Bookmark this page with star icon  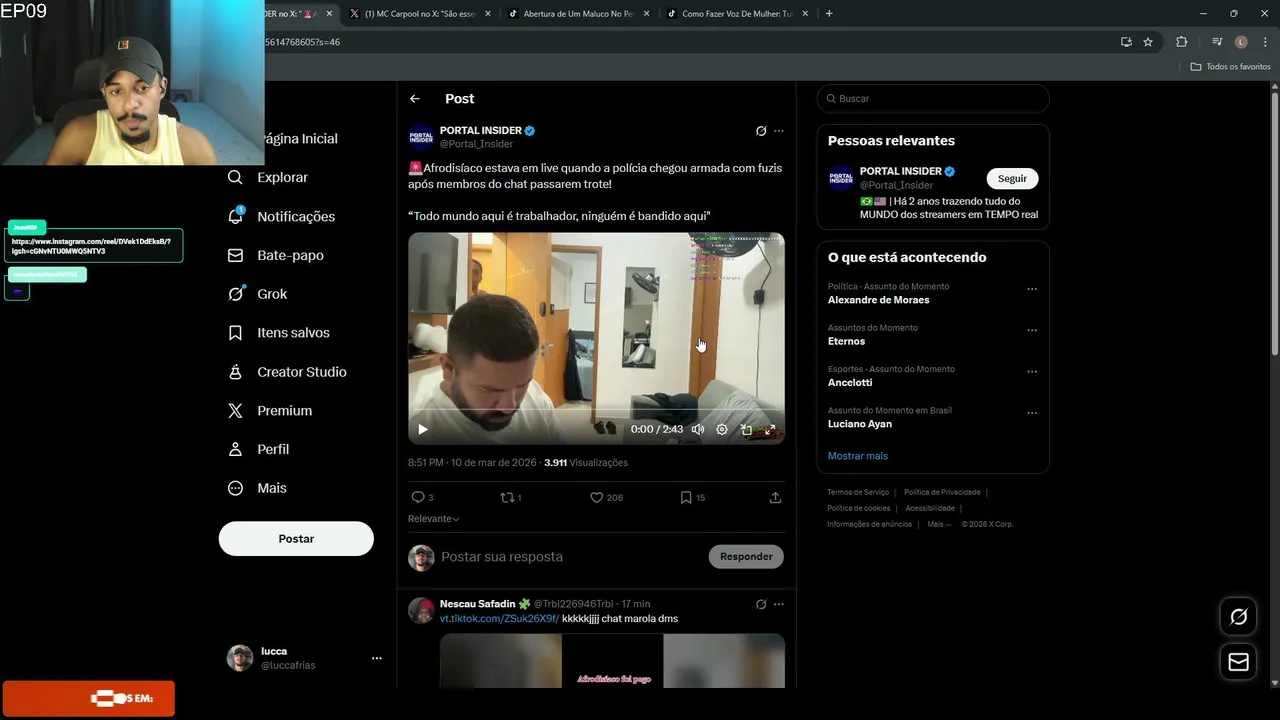click(x=1148, y=42)
